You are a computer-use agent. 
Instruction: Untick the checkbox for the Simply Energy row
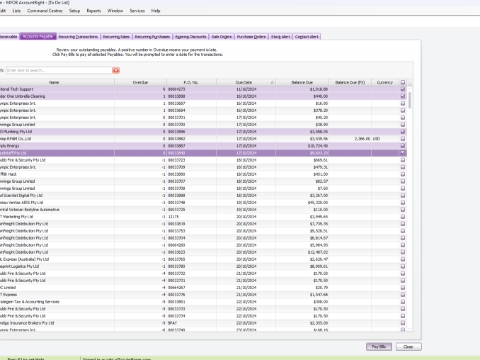pyautogui.click(x=403, y=146)
